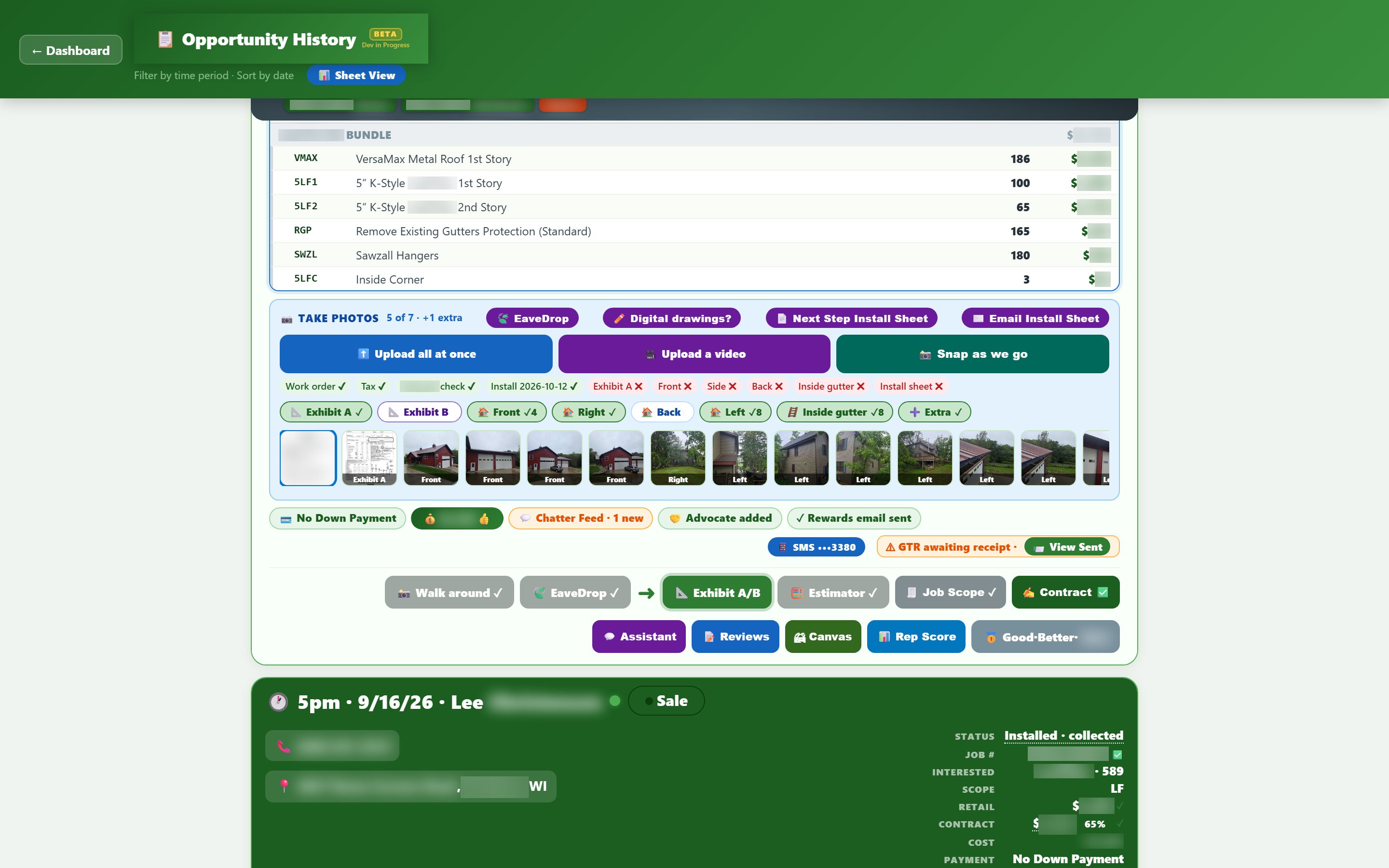
Task: Open the Job Scope step
Action: tap(951, 593)
